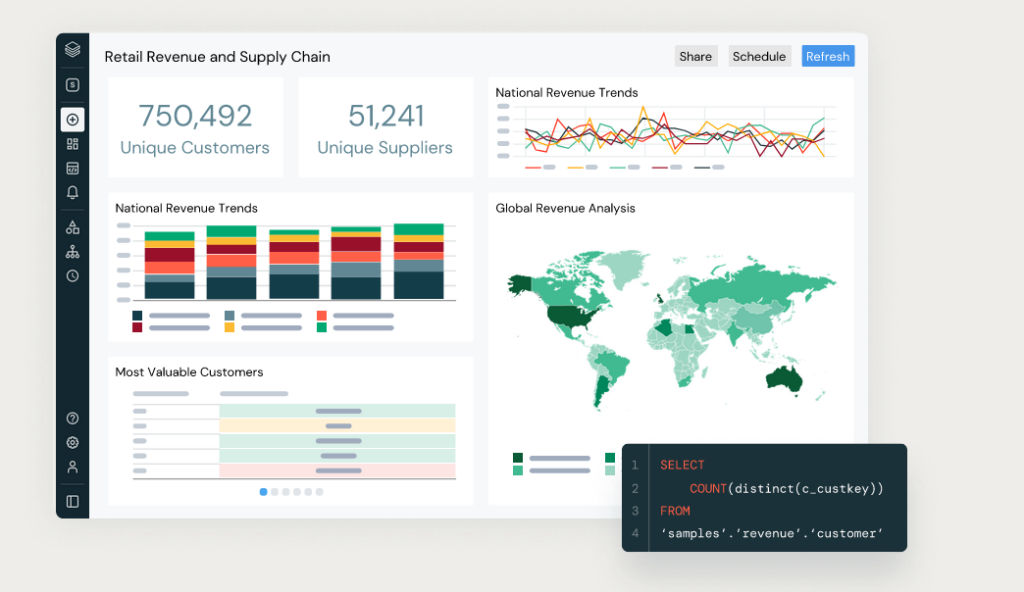Open the recents clock icon in the sidebar
The image size is (1024, 592).
72,275
